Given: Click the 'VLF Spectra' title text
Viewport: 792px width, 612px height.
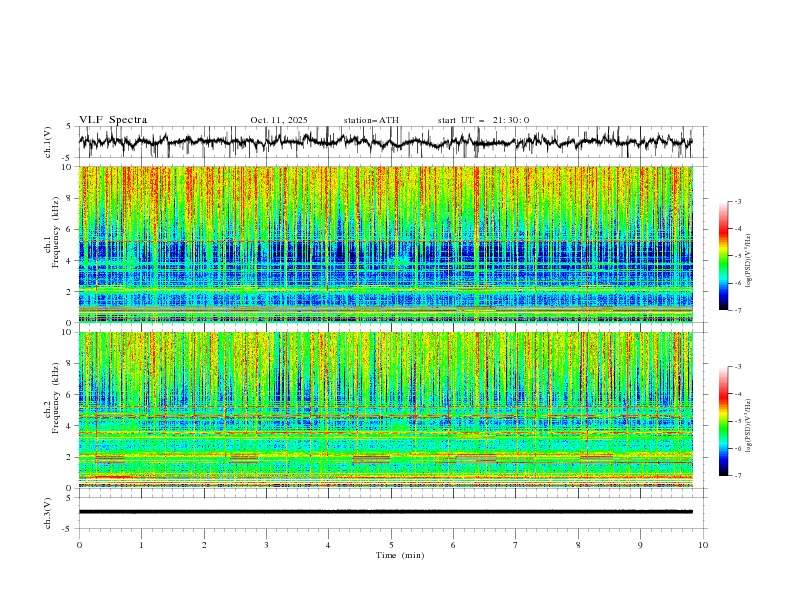Looking at the screenshot, I should click(x=113, y=120).
